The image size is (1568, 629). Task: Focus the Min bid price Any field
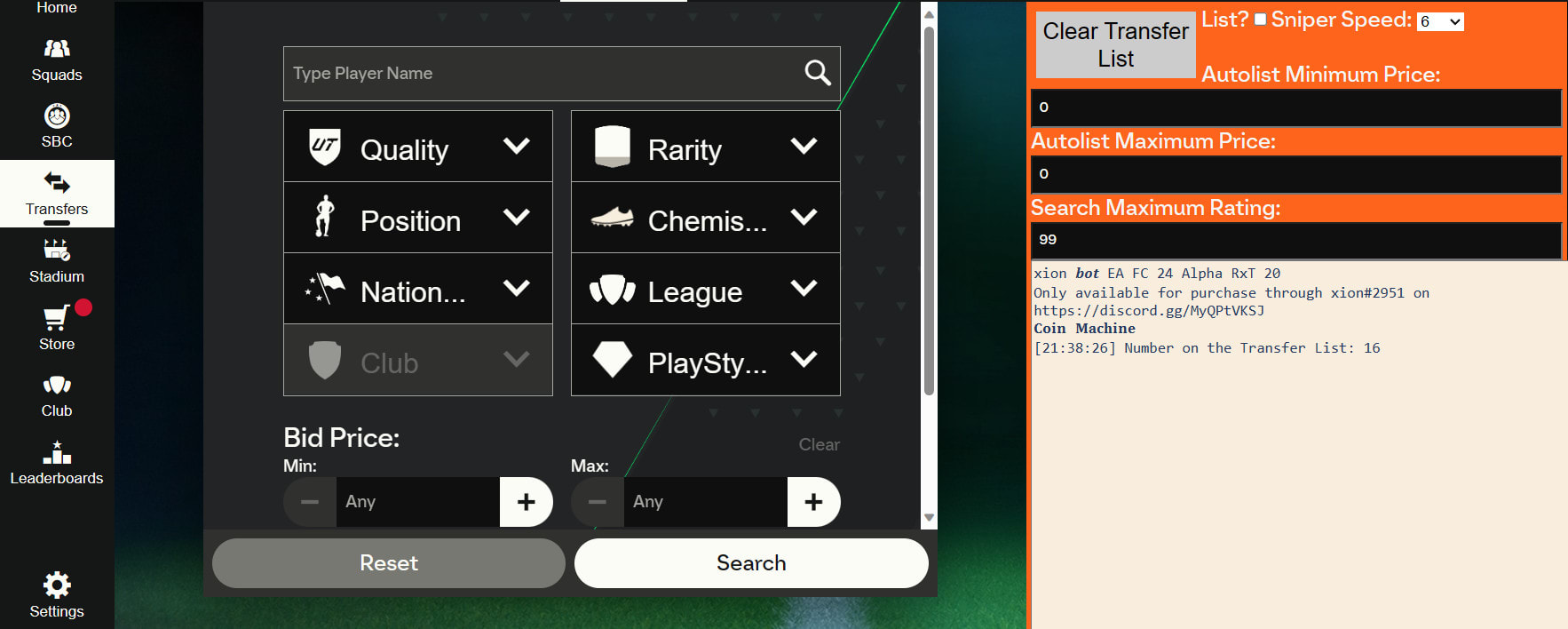418,502
